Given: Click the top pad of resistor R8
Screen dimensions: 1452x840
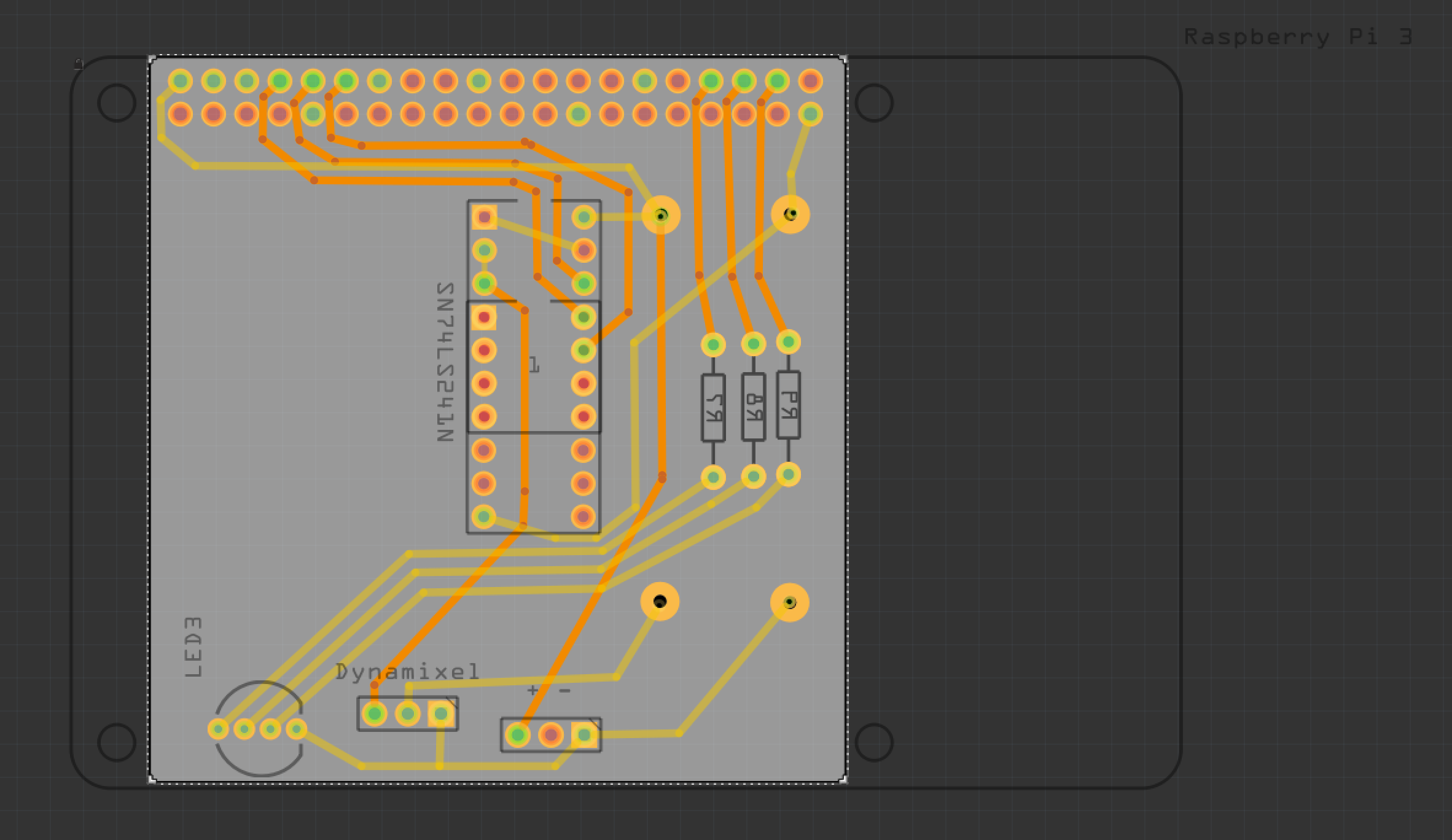Looking at the screenshot, I should tap(754, 343).
